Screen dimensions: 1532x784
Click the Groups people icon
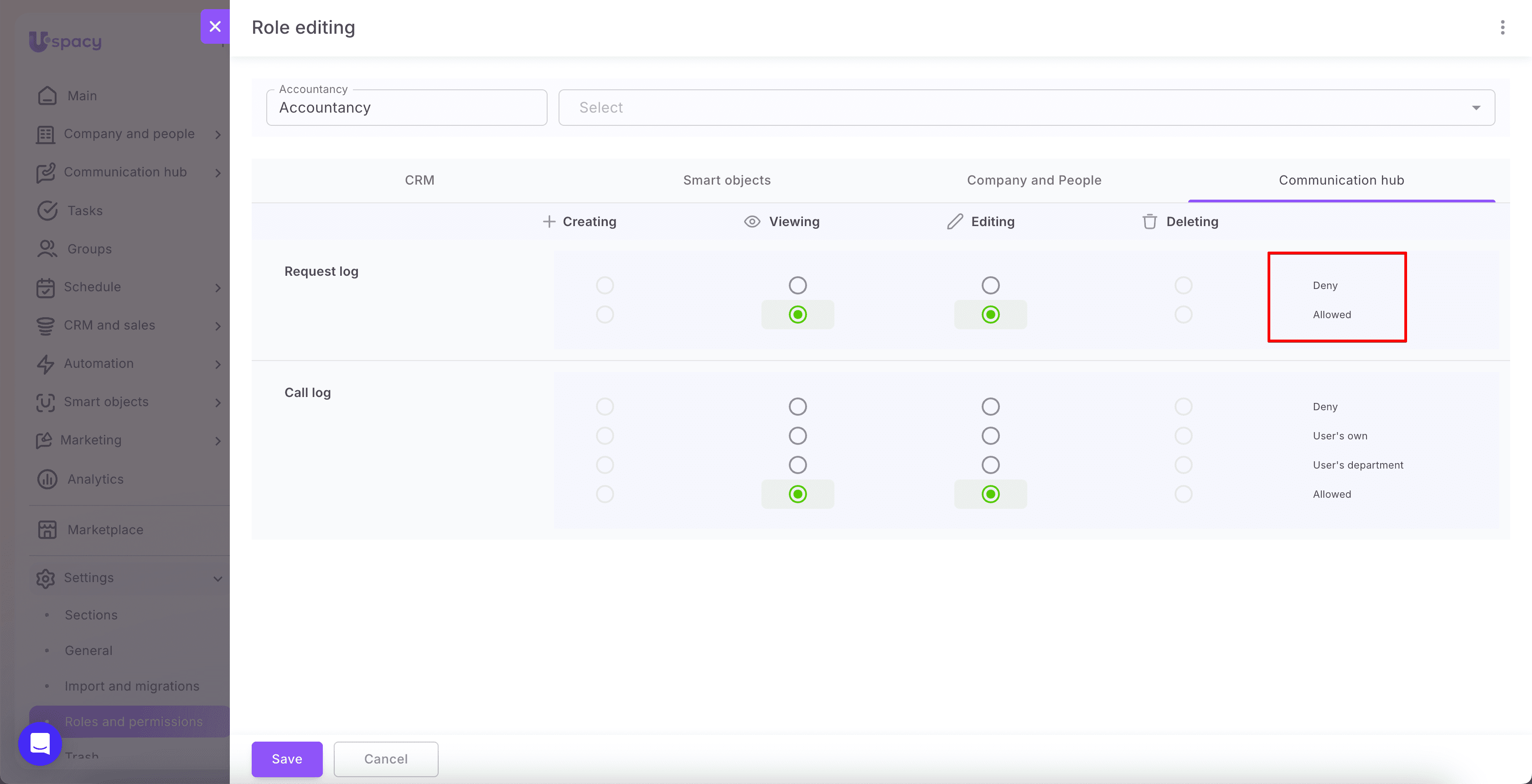click(47, 249)
